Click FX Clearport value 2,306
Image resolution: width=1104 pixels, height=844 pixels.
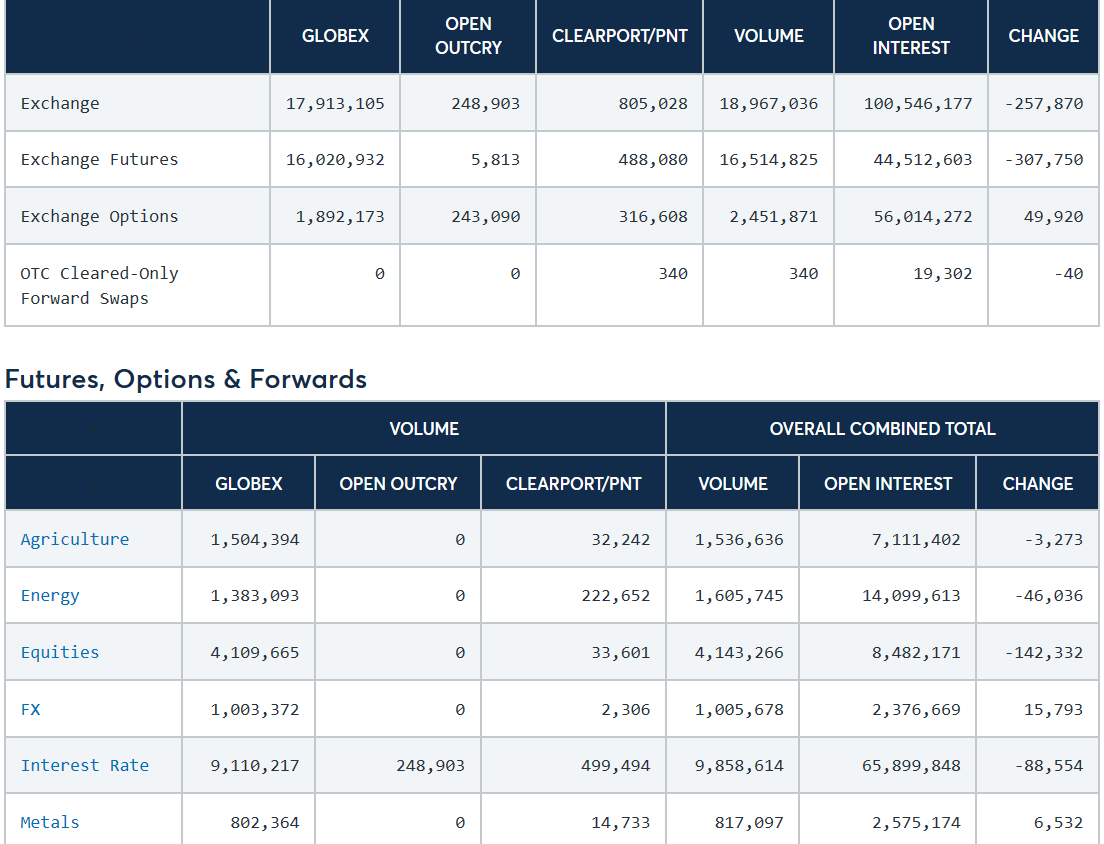[625, 710]
